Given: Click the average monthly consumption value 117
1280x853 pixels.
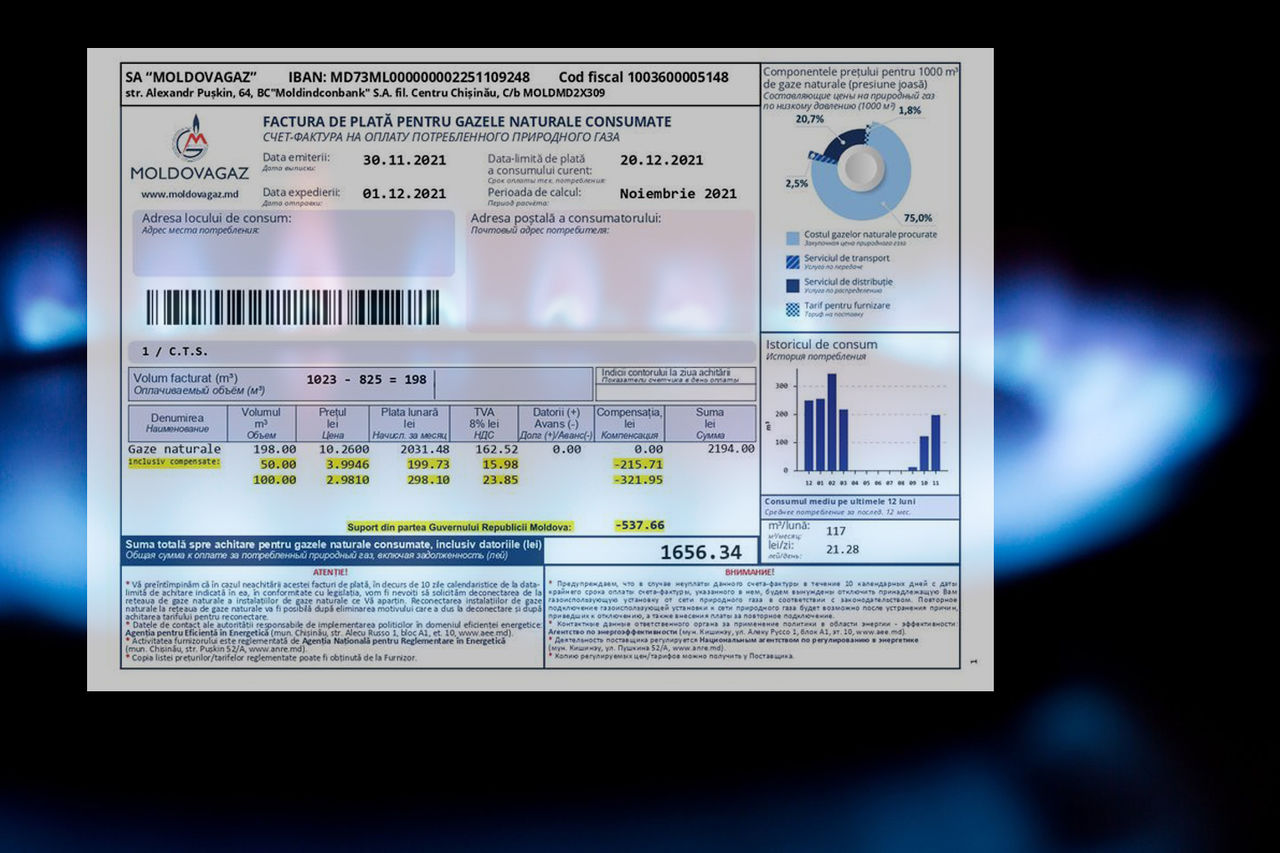Looking at the screenshot, I should 836,531.
